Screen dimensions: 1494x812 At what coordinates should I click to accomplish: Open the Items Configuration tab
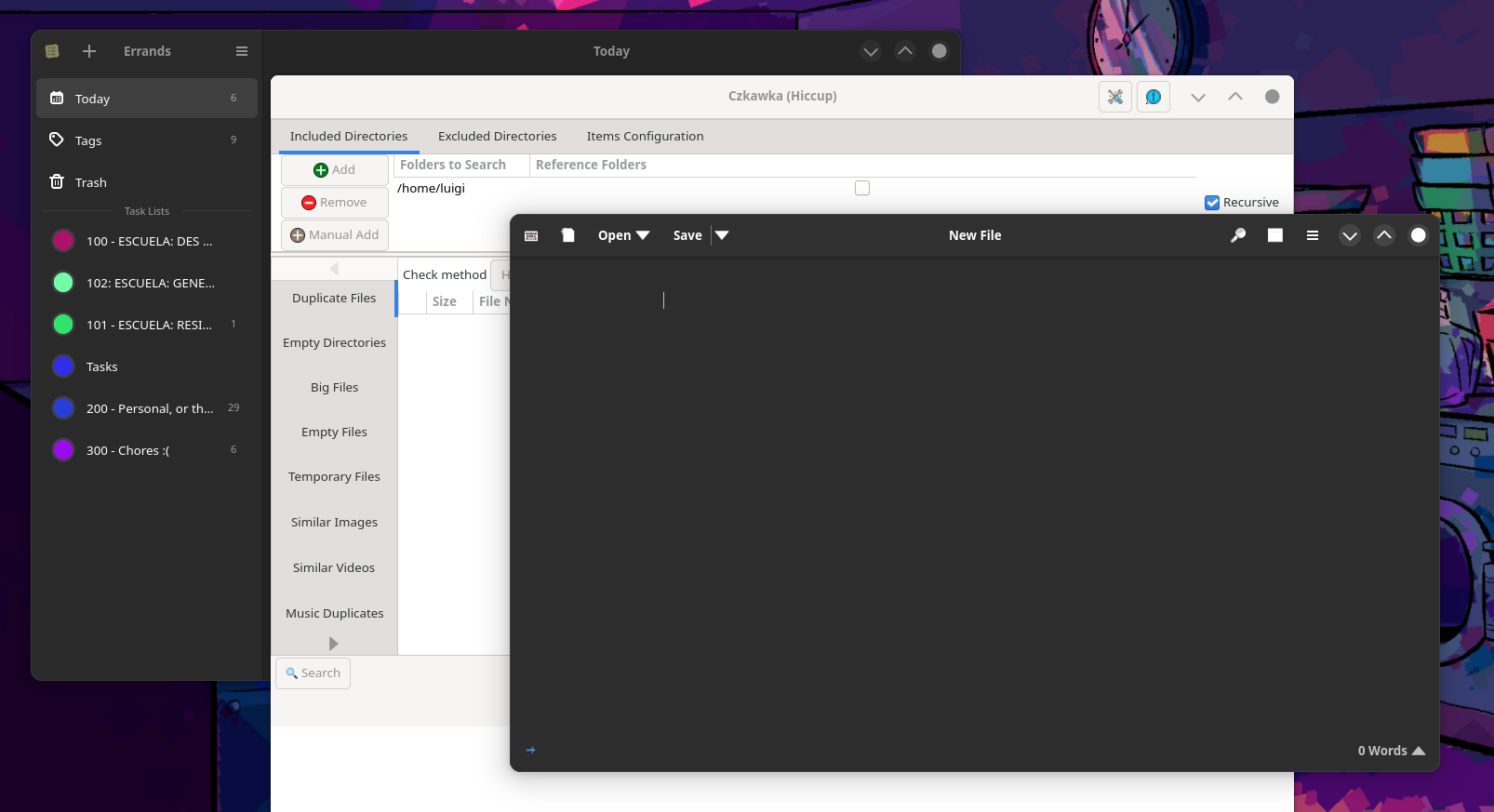tap(645, 136)
